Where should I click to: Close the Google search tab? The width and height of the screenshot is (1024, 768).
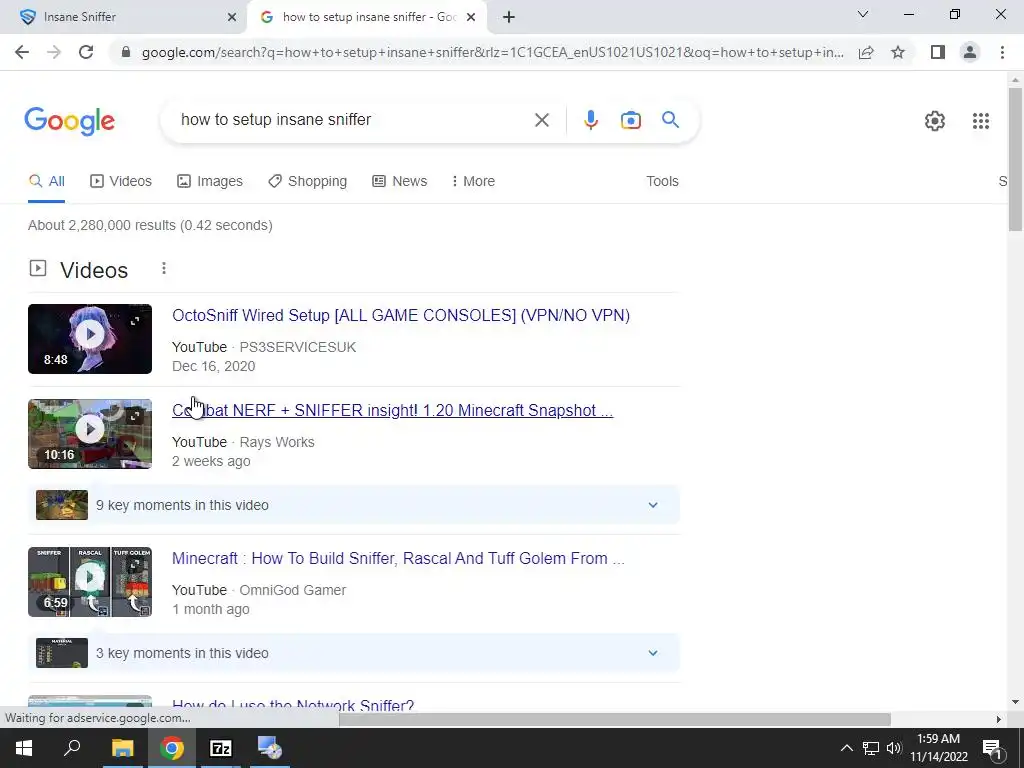coord(471,17)
